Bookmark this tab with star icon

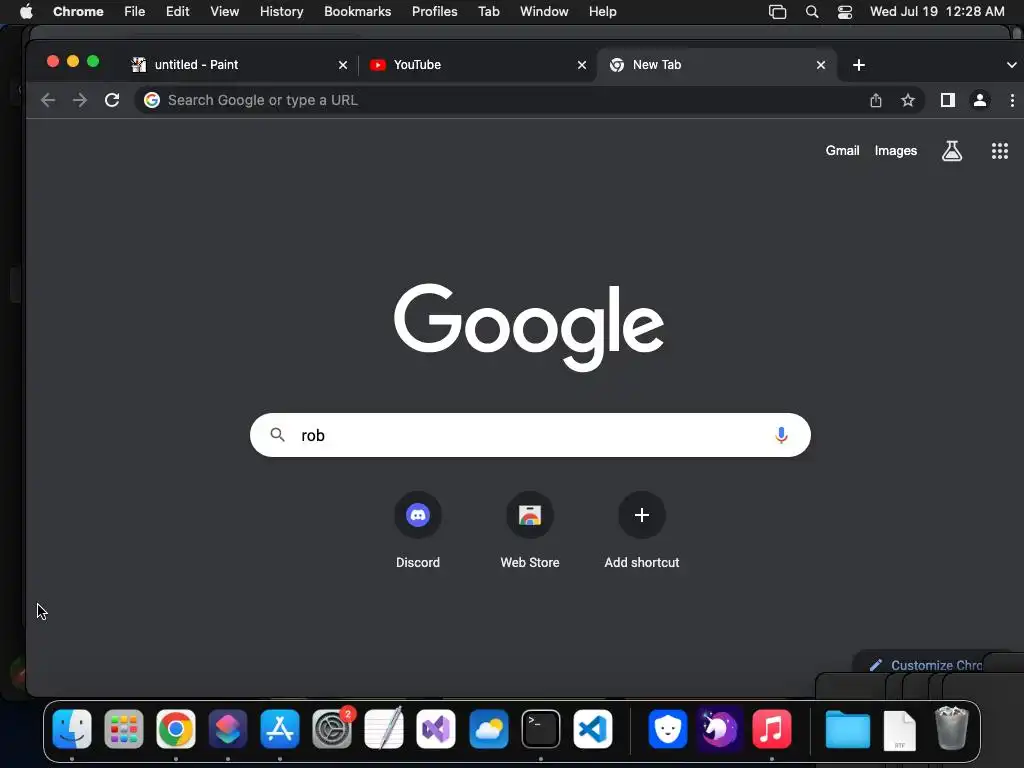908,100
